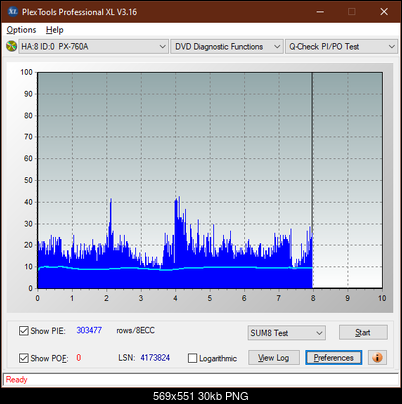
Task: Click the LSN value 4173824
Action: point(155,358)
